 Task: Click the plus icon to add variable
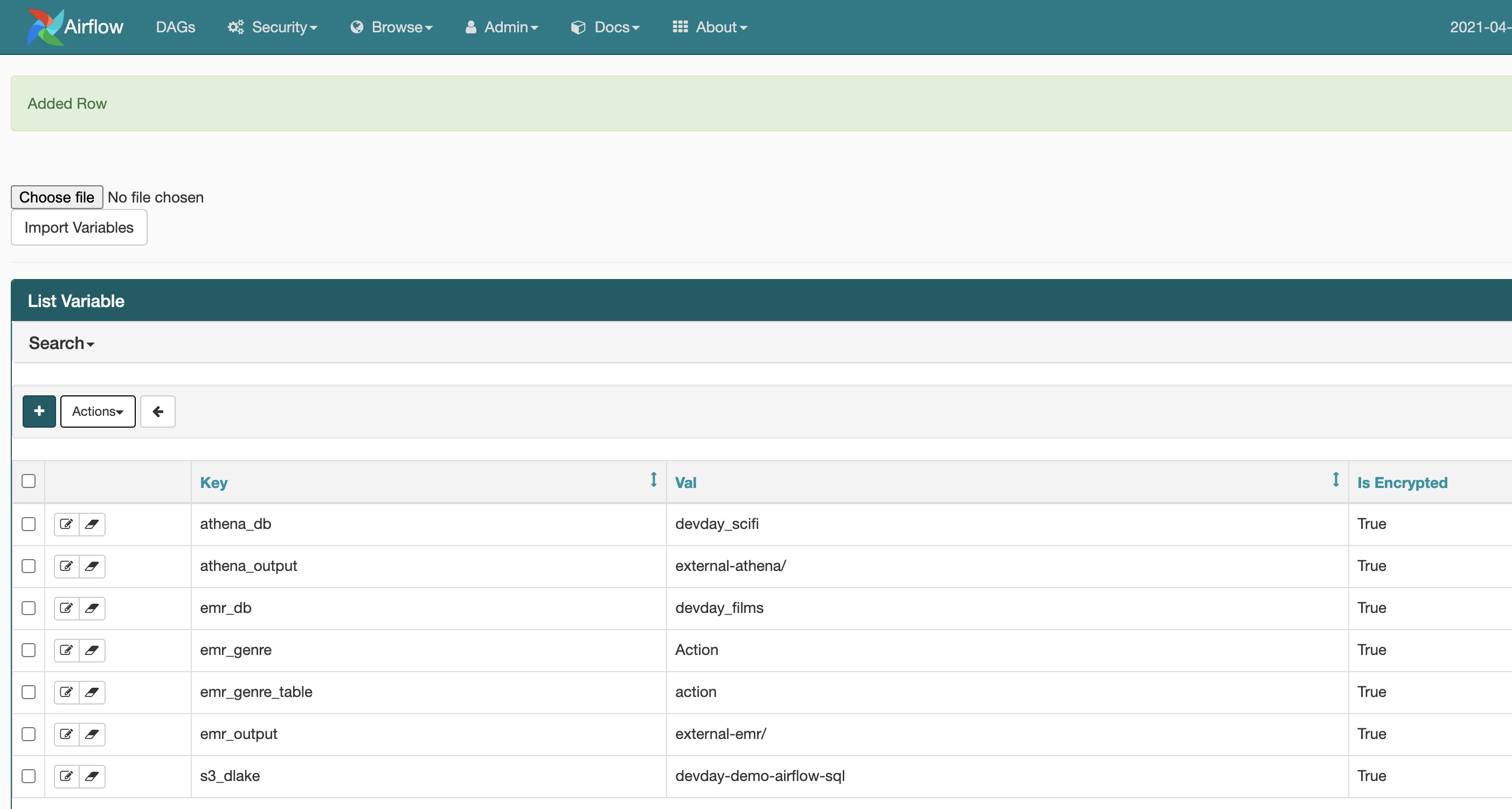coord(39,412)
